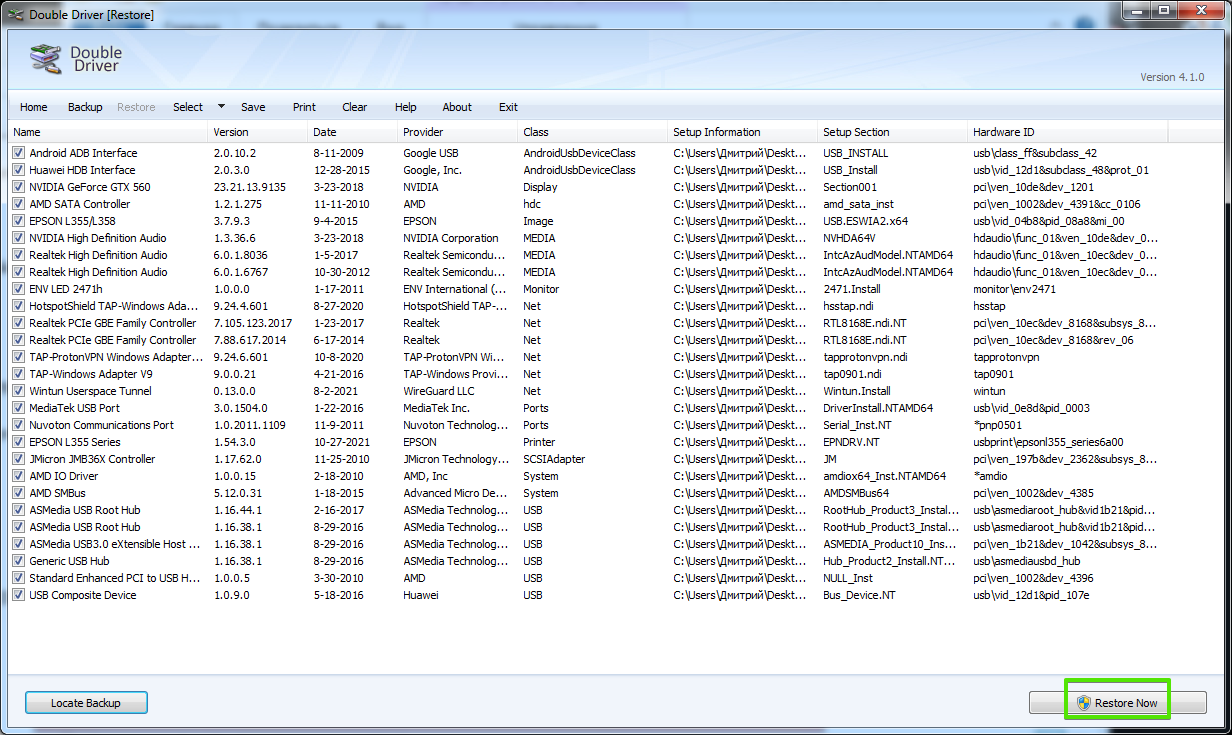Sort by the Setup Information column header
The width and height of the screenshot is (1232, 735).
pyautogui.click(x=743, y=132)
